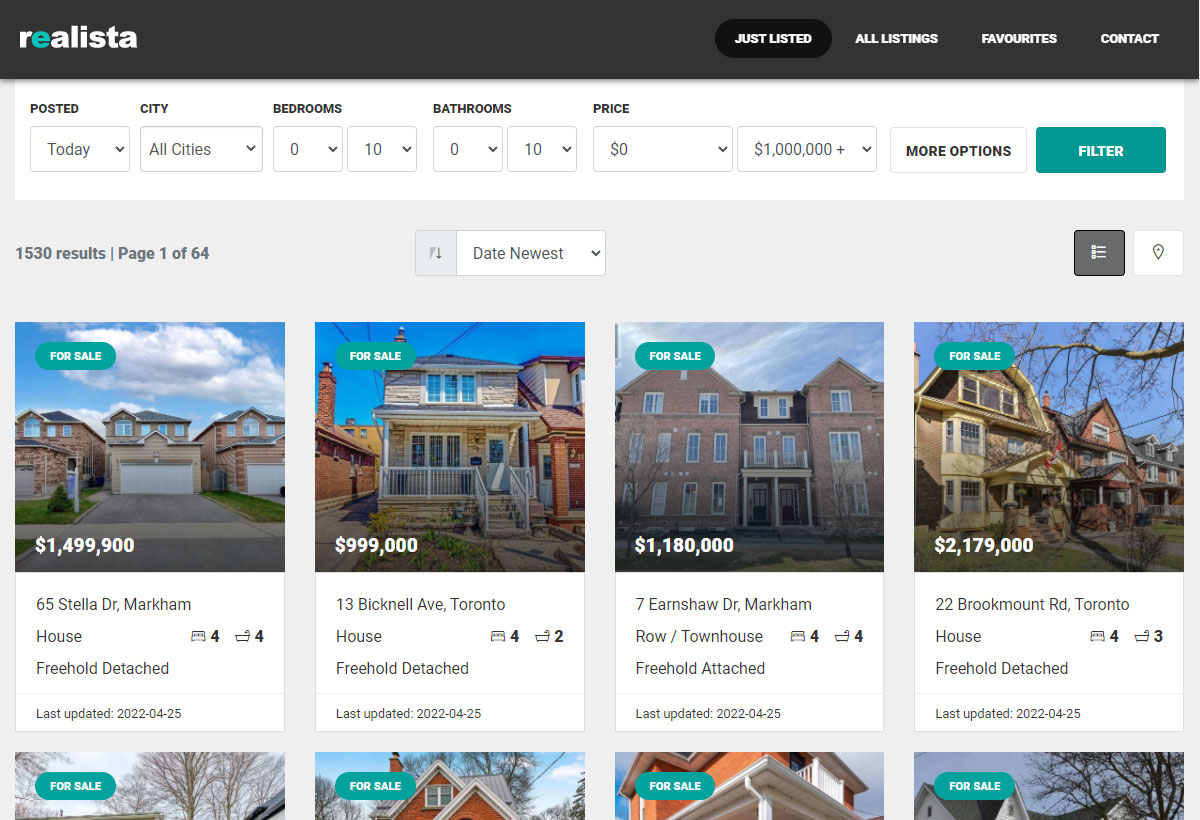Open the Favourites menu item
1200x820 pixels.
pos(1019,39)
